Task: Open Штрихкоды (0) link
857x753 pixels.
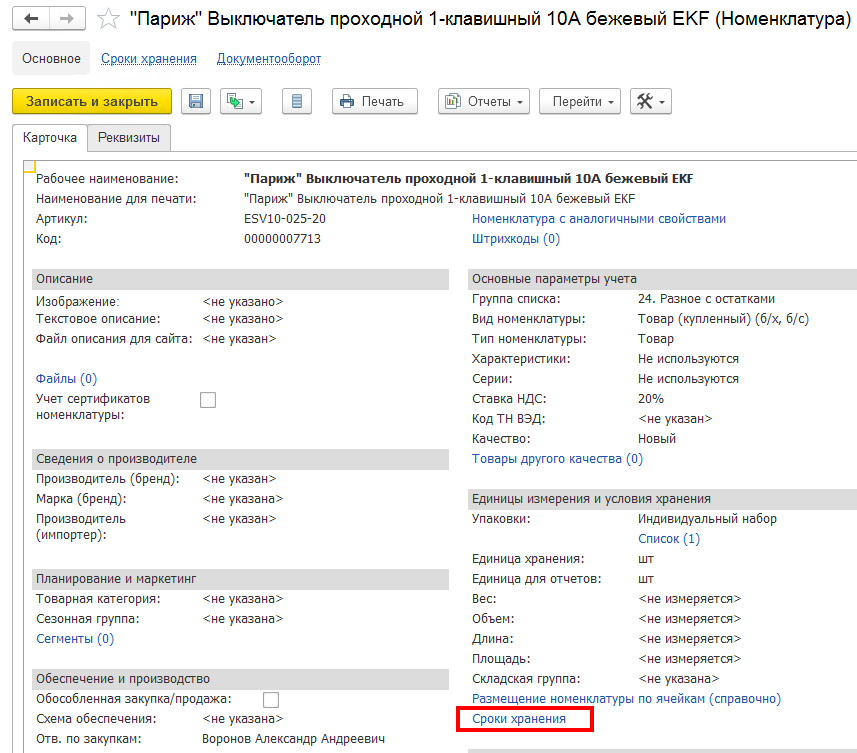Action: tap(516, 239)
